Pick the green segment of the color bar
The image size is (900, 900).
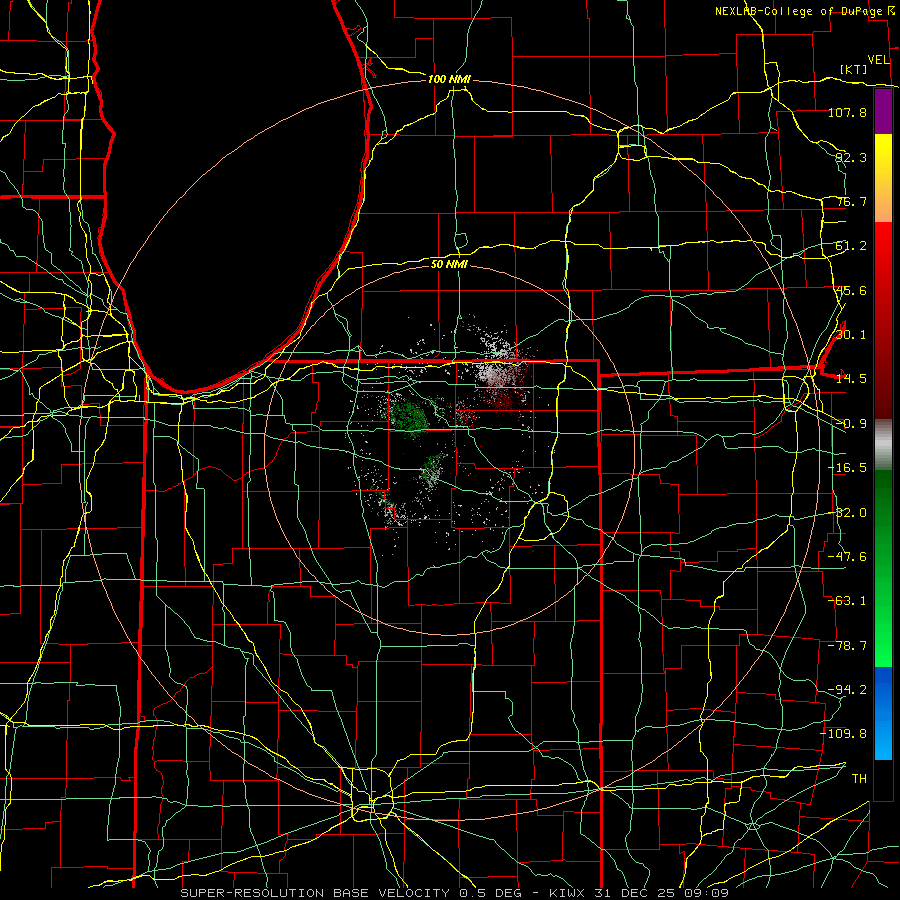883,568
